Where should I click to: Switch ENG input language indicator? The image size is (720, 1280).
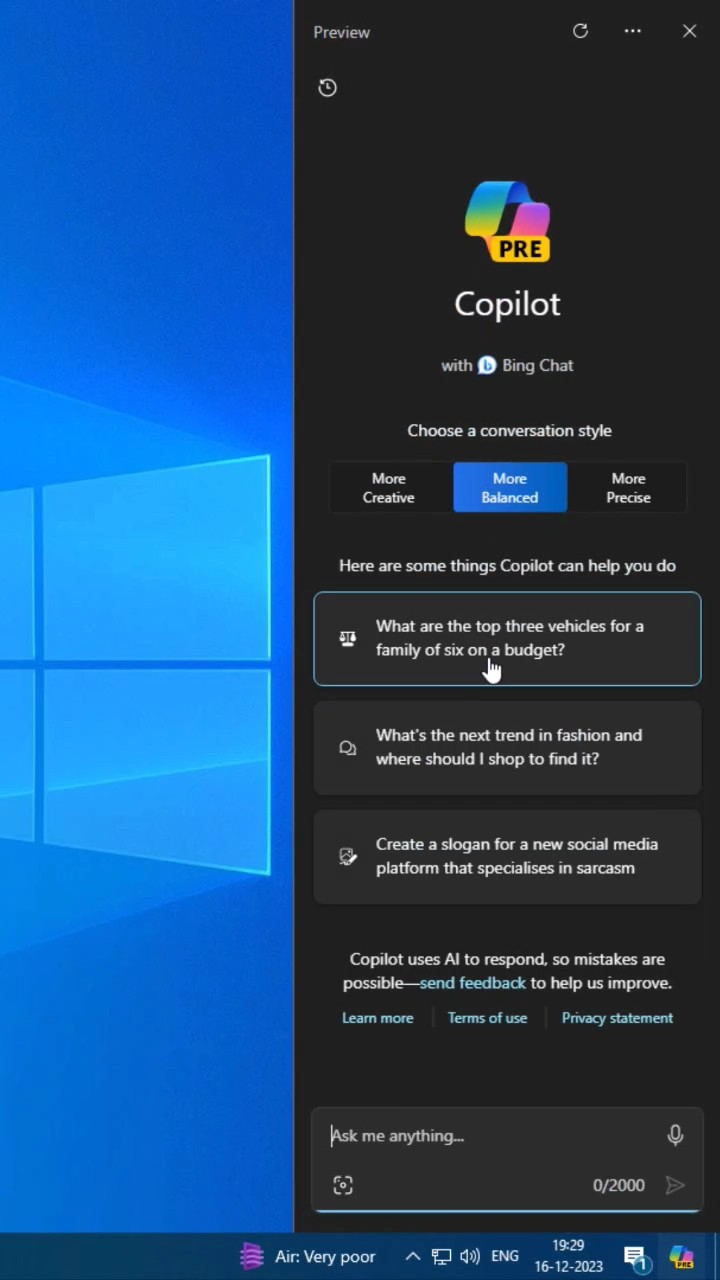(505, 1256)
